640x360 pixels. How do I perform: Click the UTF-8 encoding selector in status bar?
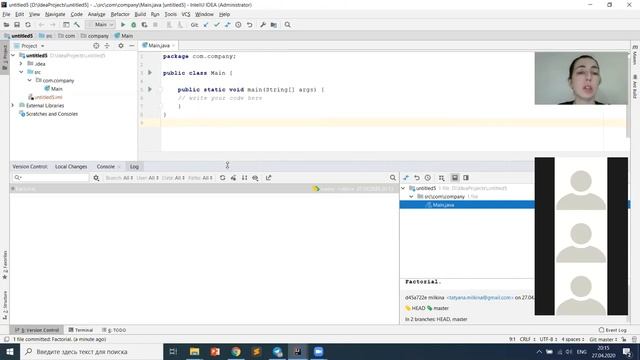(x=549, y=339)
